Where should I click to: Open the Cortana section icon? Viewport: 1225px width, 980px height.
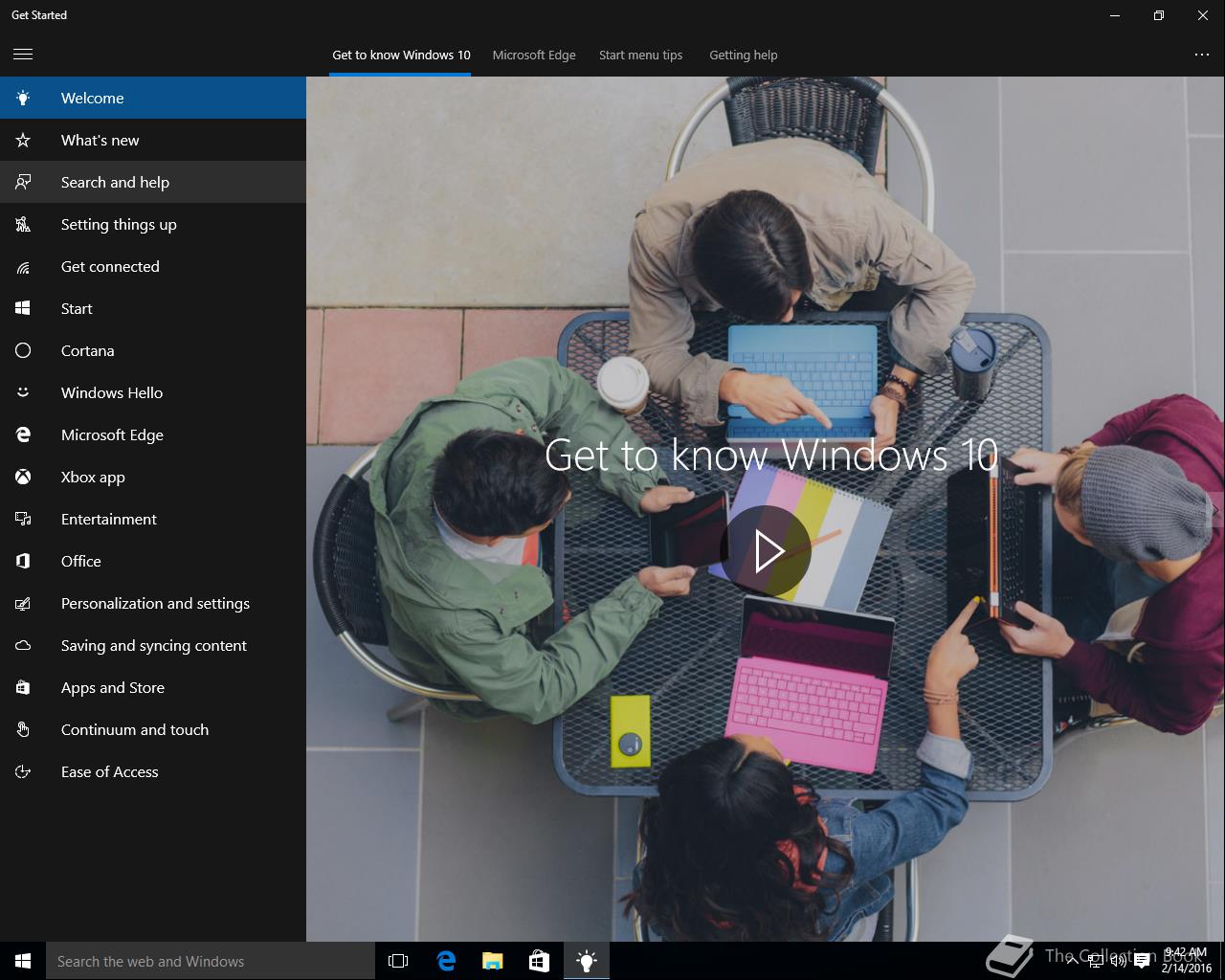click(23, 351)
